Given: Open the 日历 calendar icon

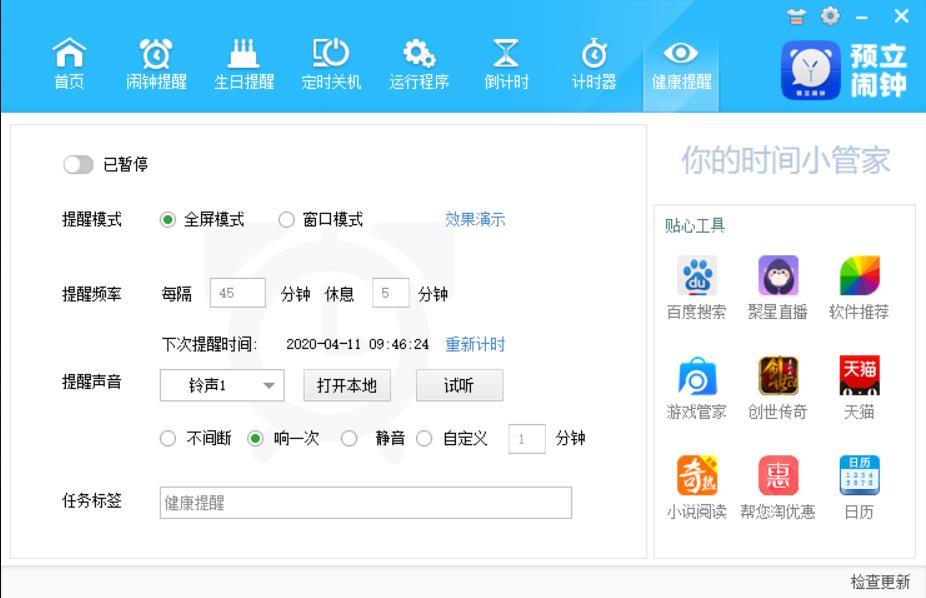Looking at the screenshot, I should (x=859, y=476).
